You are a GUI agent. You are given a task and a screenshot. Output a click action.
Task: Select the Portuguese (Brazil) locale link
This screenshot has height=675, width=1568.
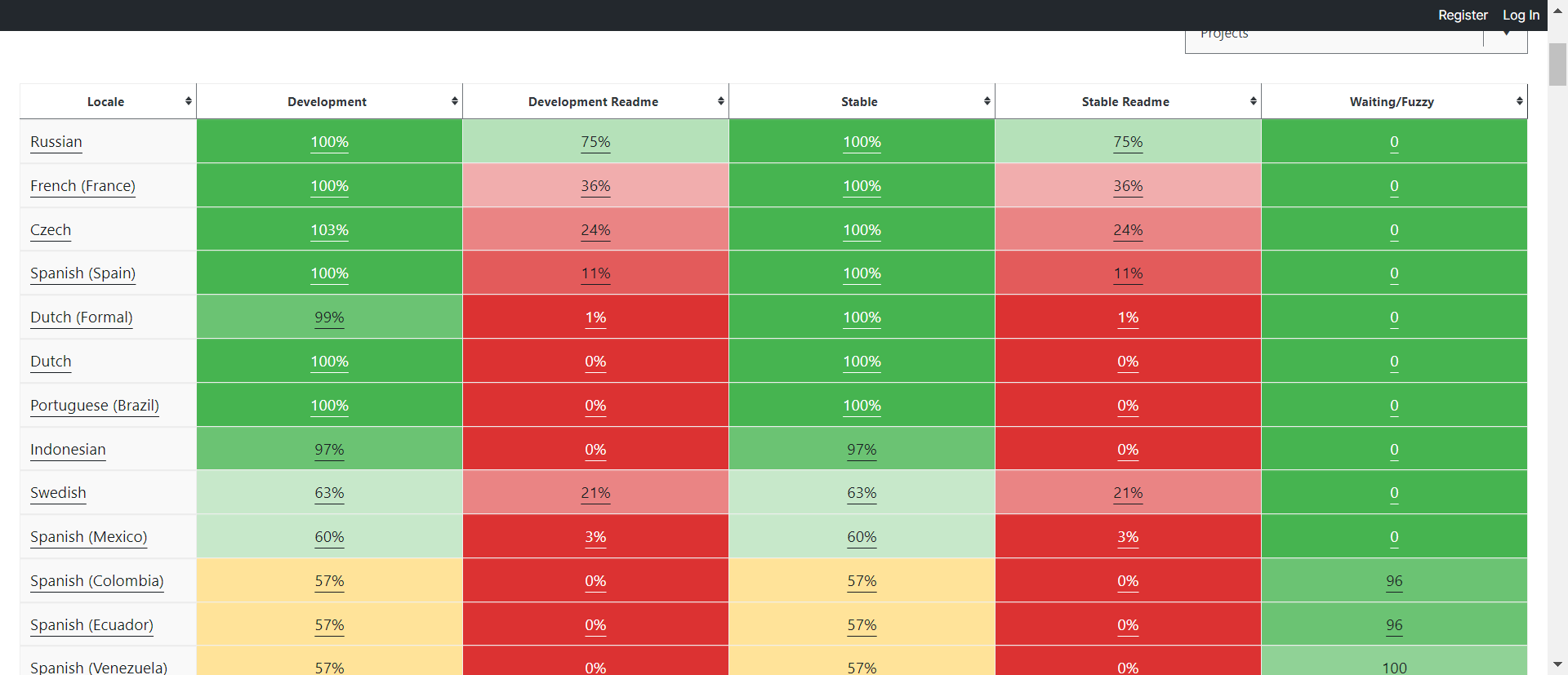click(95, 406)
